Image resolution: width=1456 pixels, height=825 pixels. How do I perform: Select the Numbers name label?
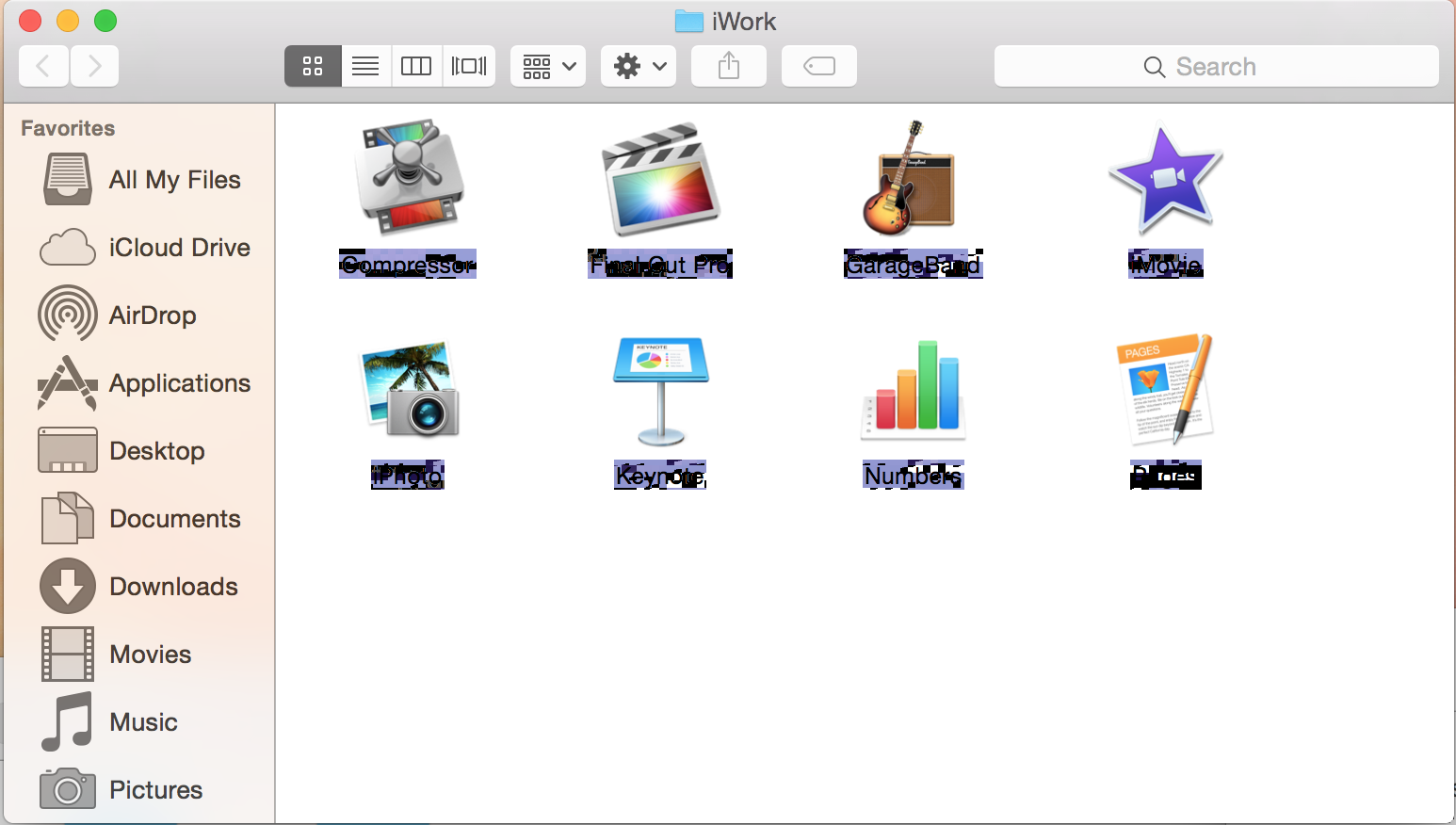pos(914,476)
